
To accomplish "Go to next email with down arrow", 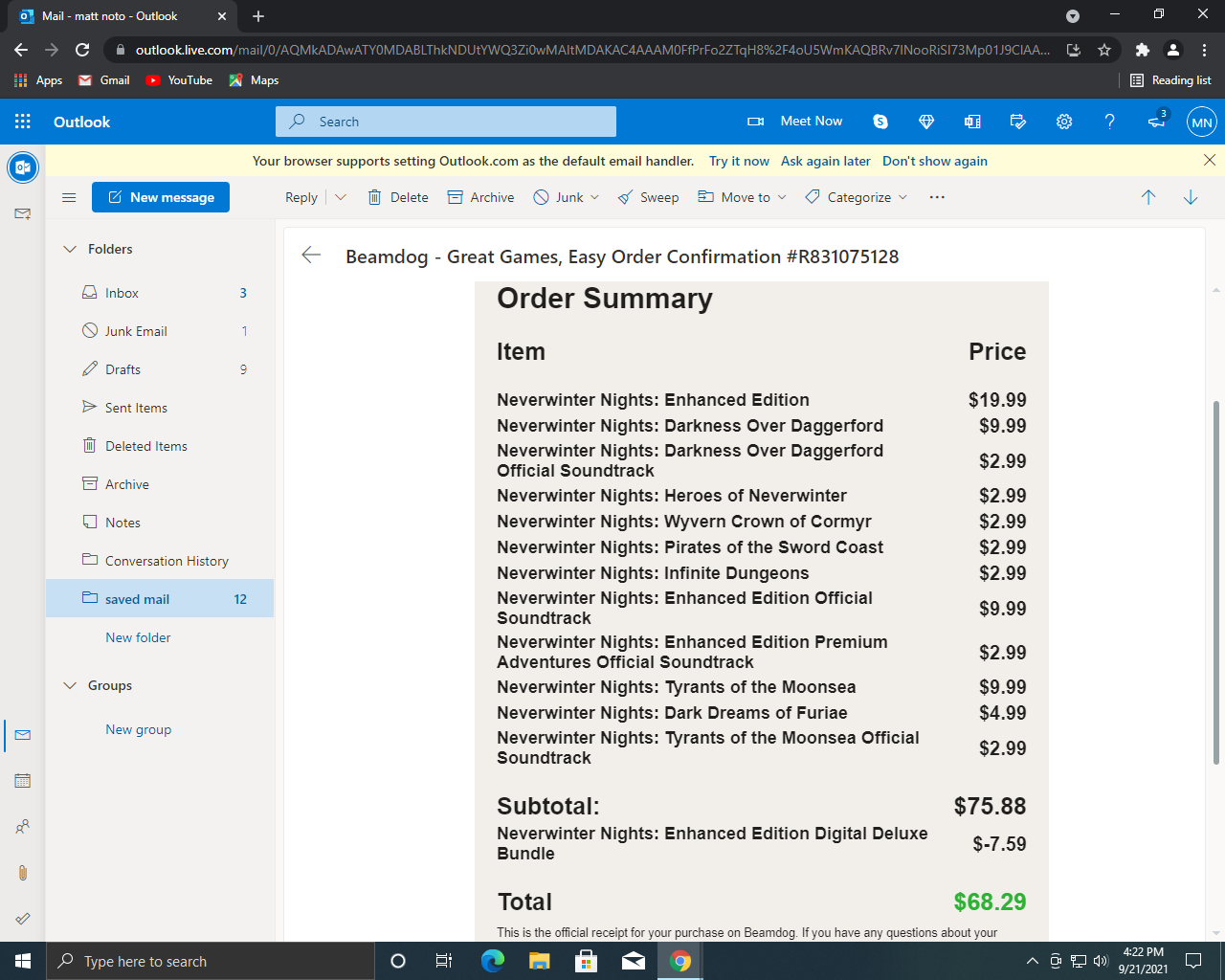I will point(1191,197).
